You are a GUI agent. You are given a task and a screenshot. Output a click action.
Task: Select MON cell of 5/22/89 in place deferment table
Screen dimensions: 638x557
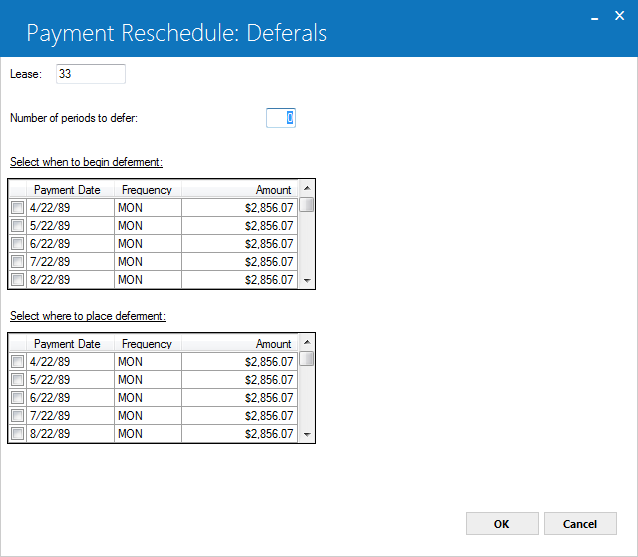pyautogui.click(x=148, y=379)
